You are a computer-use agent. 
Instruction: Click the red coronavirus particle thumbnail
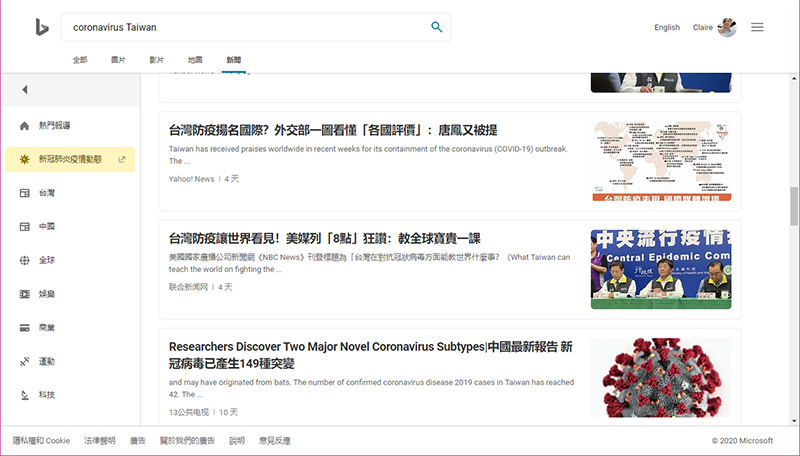point(660,378)
